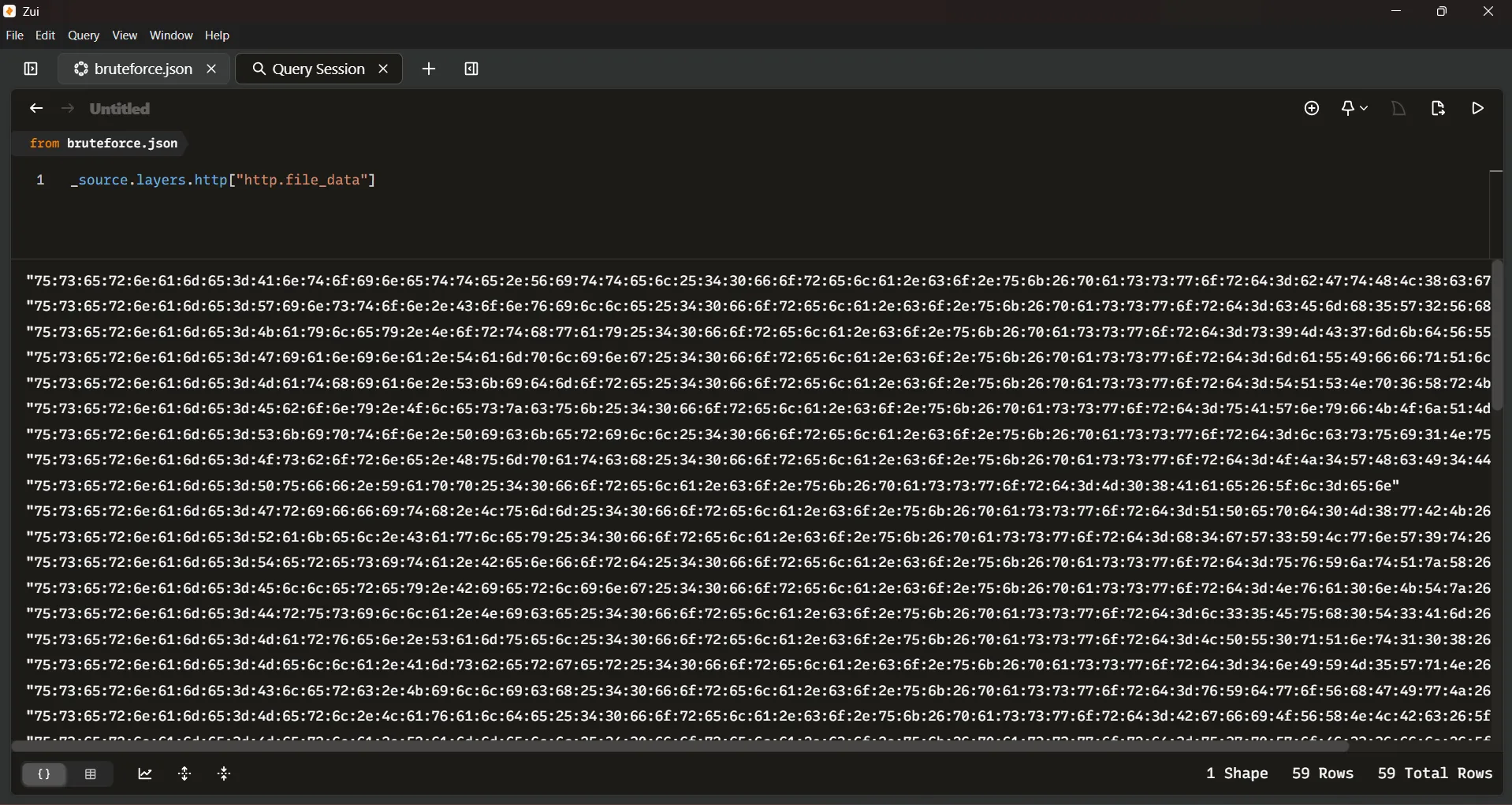1512x805 pixels.
Task: Run the query with the play icon
Action: (x=1479, y=108)
